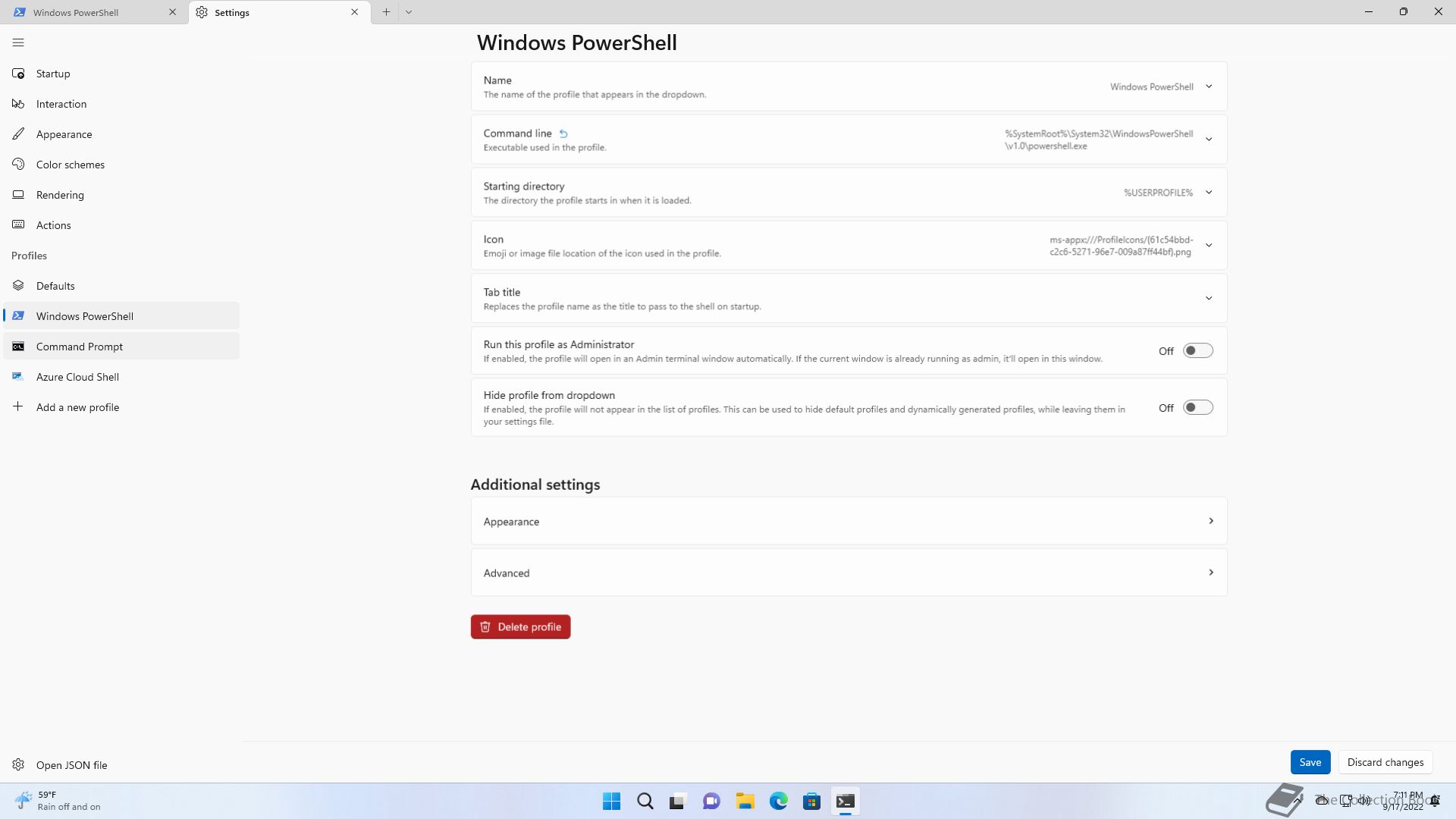The image size is (1456, 819).
Task: Open Microsoft Store from the taskbar
Action: click(812, 801)
